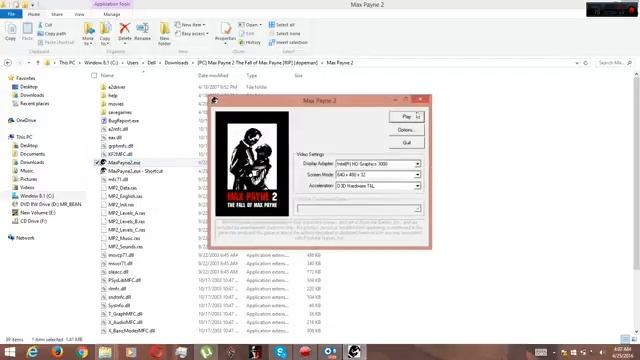Open the Move to dropdown

pos(88,34)
